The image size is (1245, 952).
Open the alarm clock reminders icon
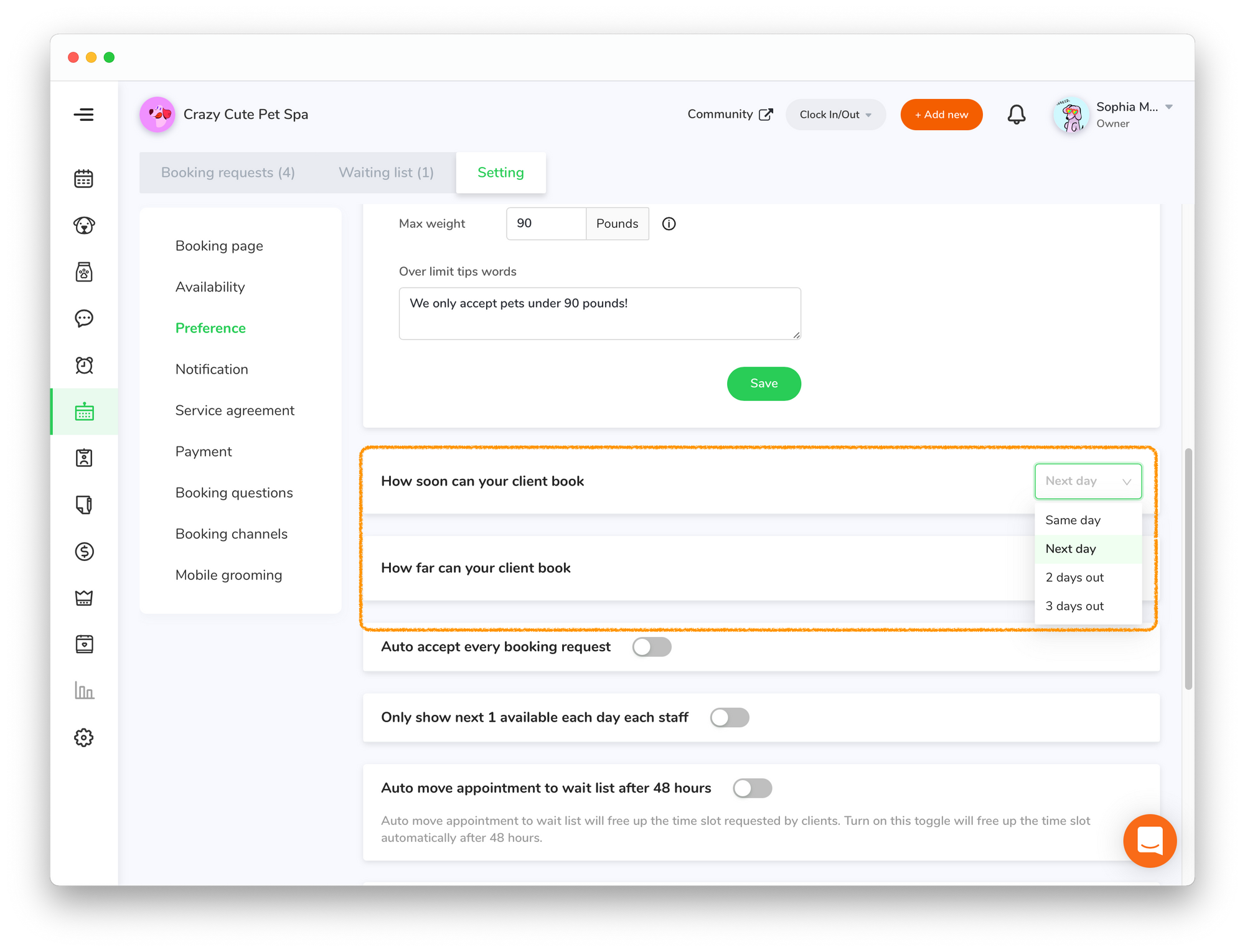pos(83,365)
